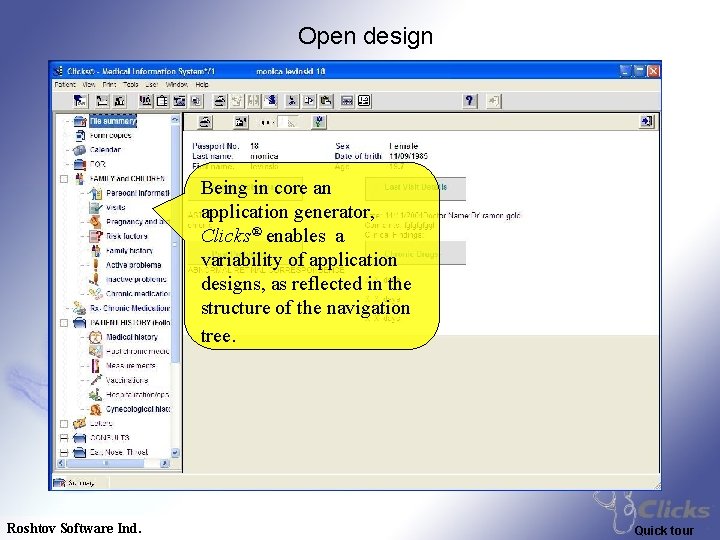Screen dimensions: 720x540
Task: Open the User menu
Action: pyautogui.click(x=152, y=84)
